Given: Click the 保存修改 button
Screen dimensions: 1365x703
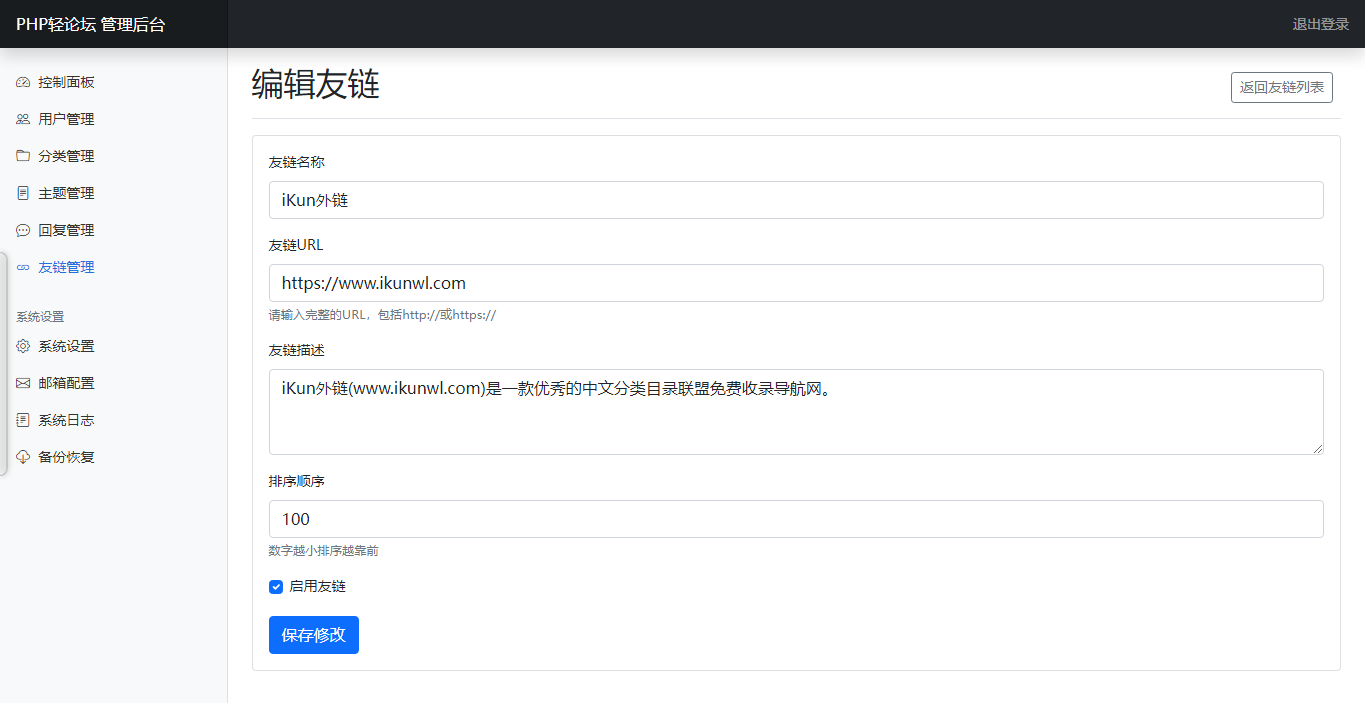Looking at the screenshot, I should pyautogui.click(x=314, y=635).
